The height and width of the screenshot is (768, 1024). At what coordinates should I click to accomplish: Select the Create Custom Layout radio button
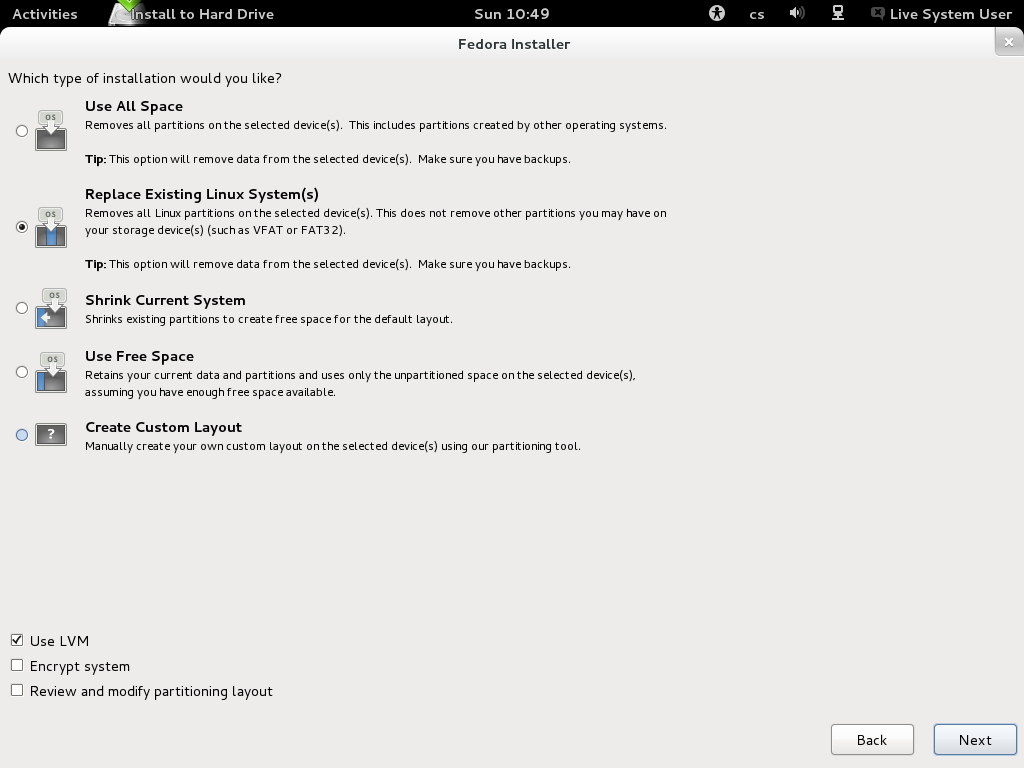pyautogui.click(x=22, y=434)
